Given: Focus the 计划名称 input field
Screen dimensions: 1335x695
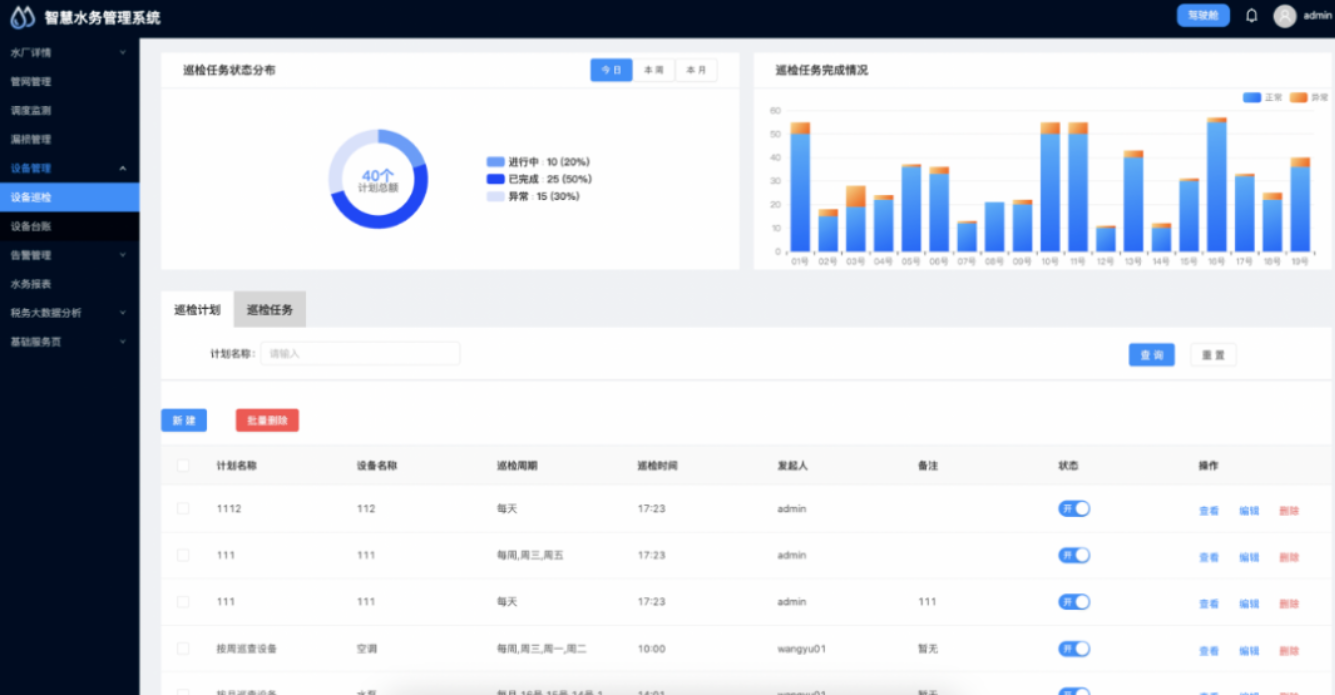Looking at the screenshot, I should (360, 354).
